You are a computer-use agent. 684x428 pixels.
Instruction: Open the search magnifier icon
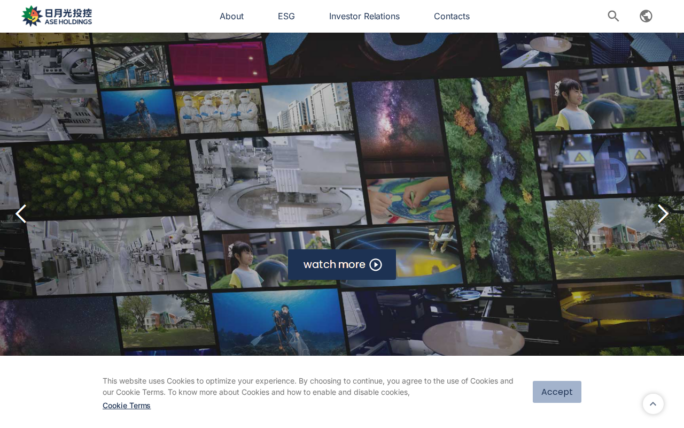pyautogui.click(x=613, y=16)
